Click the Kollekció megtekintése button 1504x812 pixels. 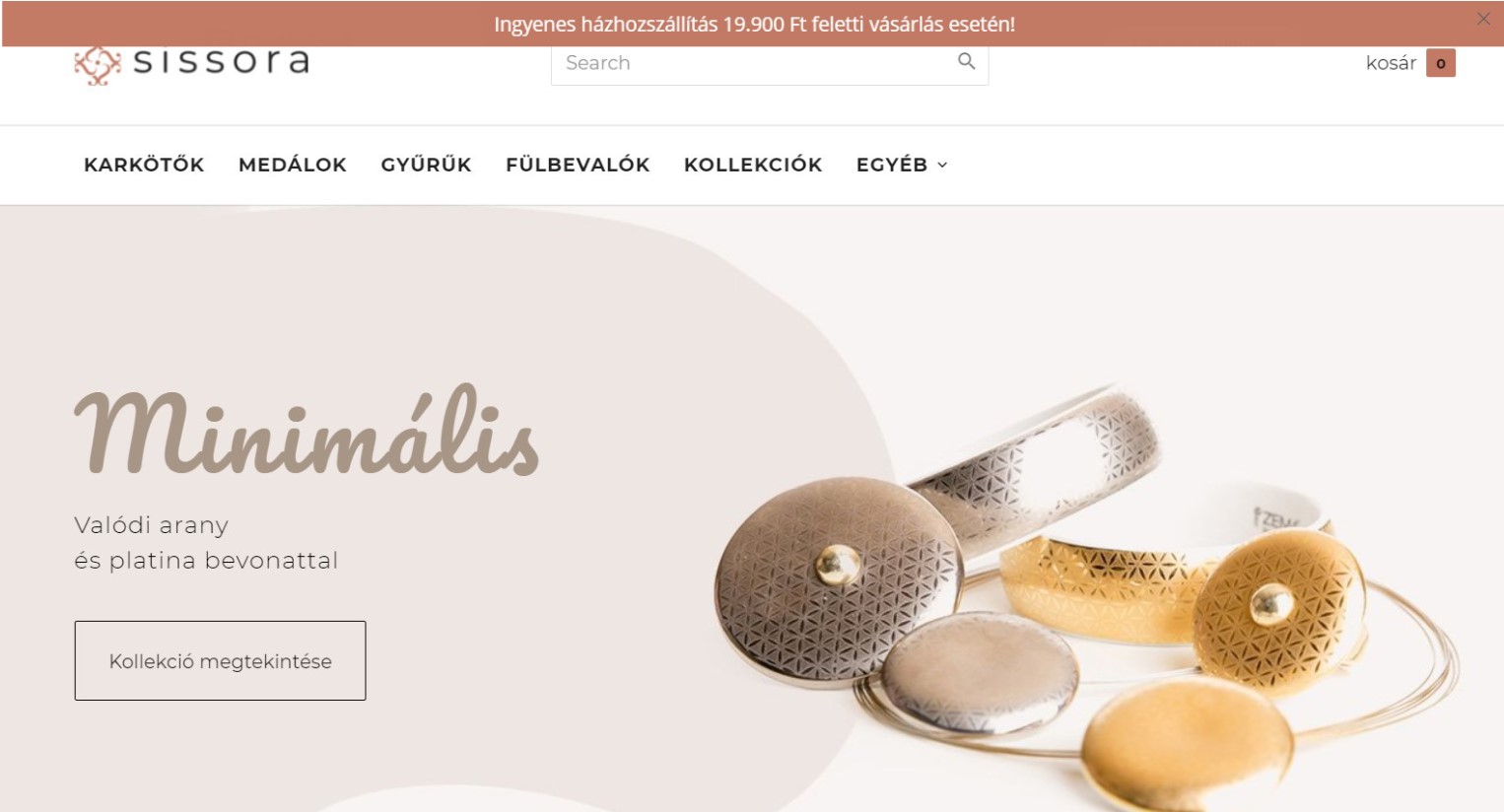coord(220,661)
